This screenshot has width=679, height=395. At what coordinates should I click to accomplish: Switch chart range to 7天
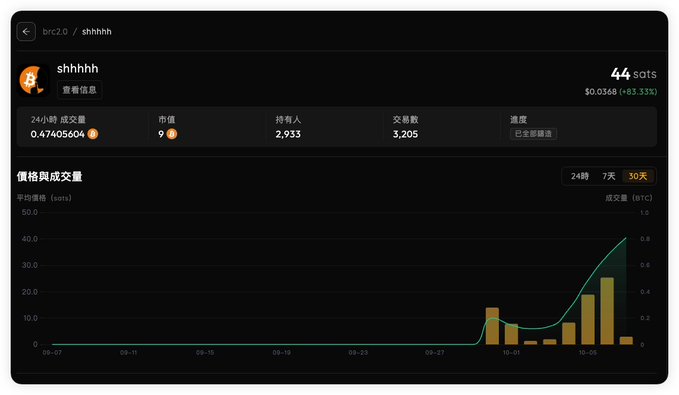point(608,176)
